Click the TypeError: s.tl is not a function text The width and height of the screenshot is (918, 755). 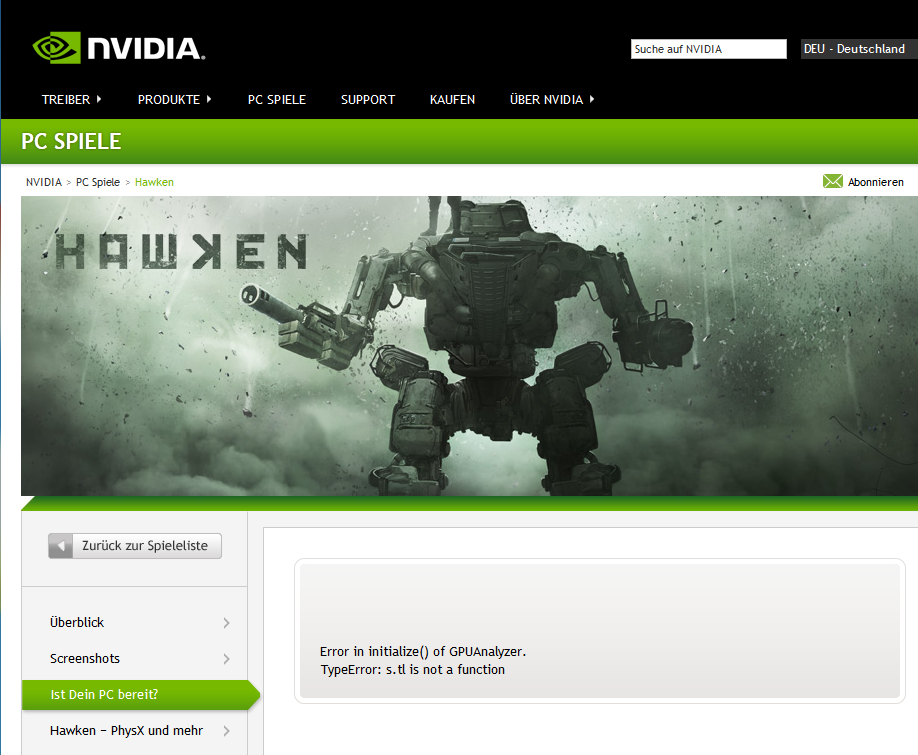click(x=412, y=670)
